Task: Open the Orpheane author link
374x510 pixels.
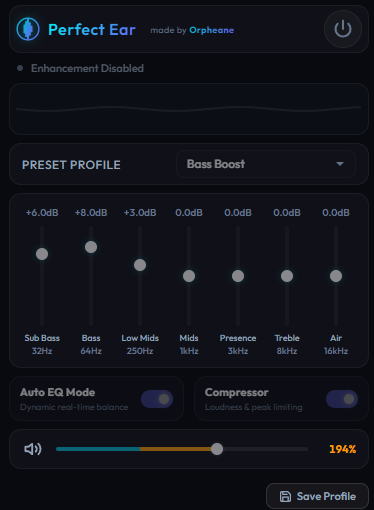Action: (x=212, y=30)
